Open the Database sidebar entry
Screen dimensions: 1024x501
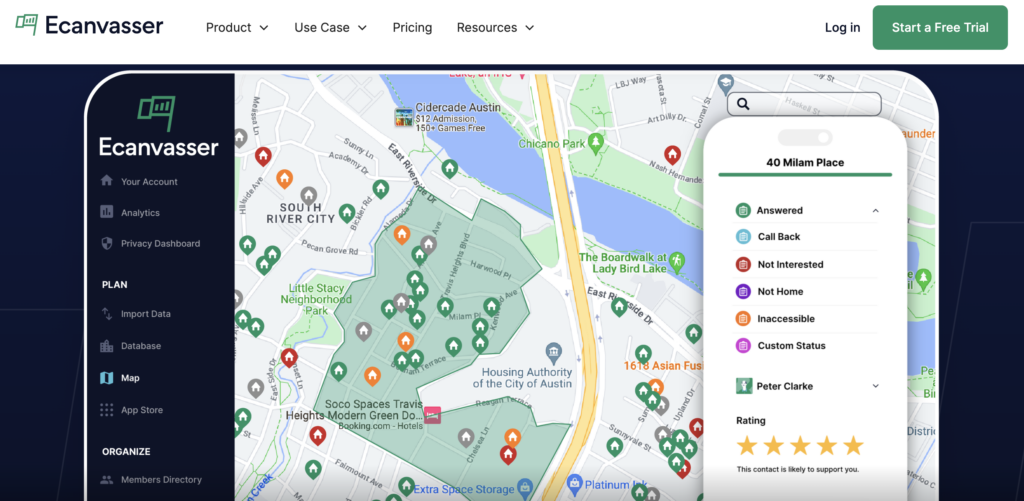[x=140, y=346]
